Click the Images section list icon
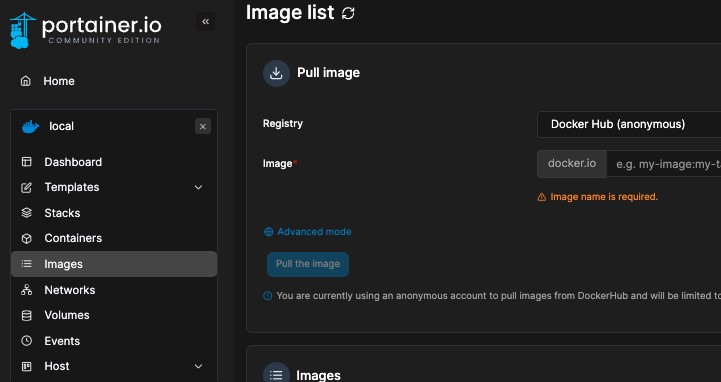 [276, 374]
